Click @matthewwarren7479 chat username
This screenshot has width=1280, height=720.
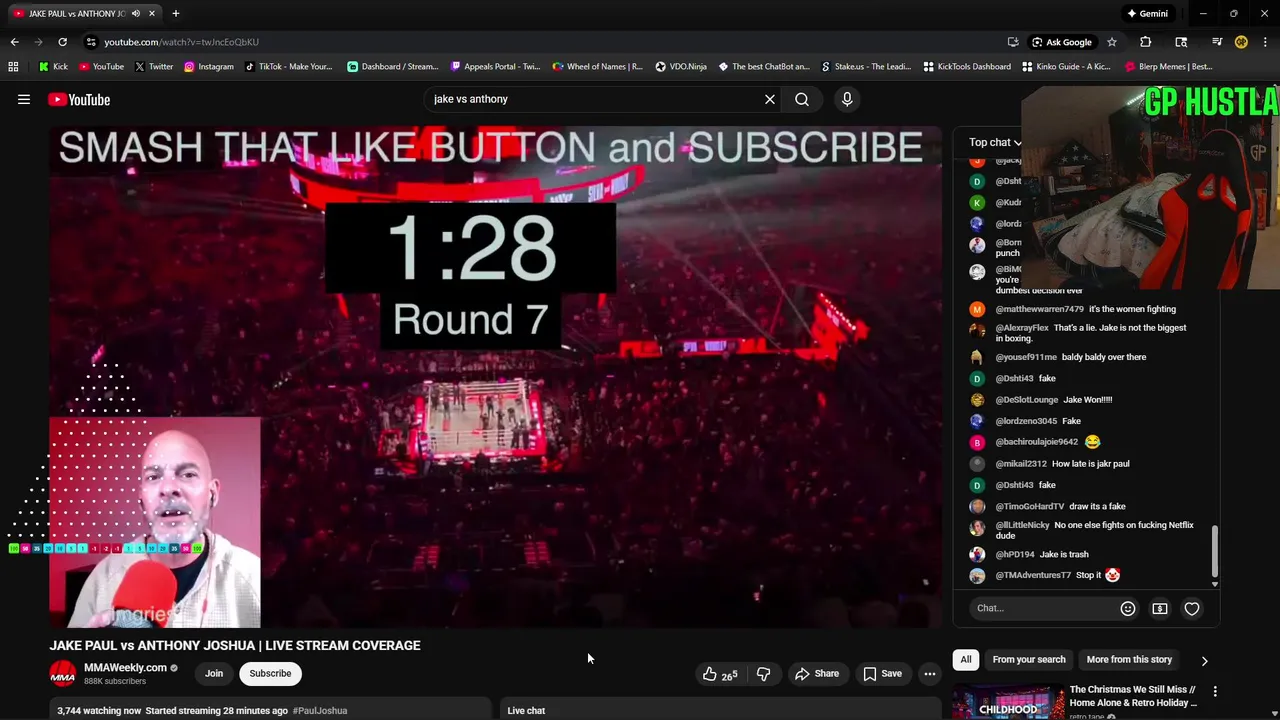pyautogui.click(x=1039, y=309)
